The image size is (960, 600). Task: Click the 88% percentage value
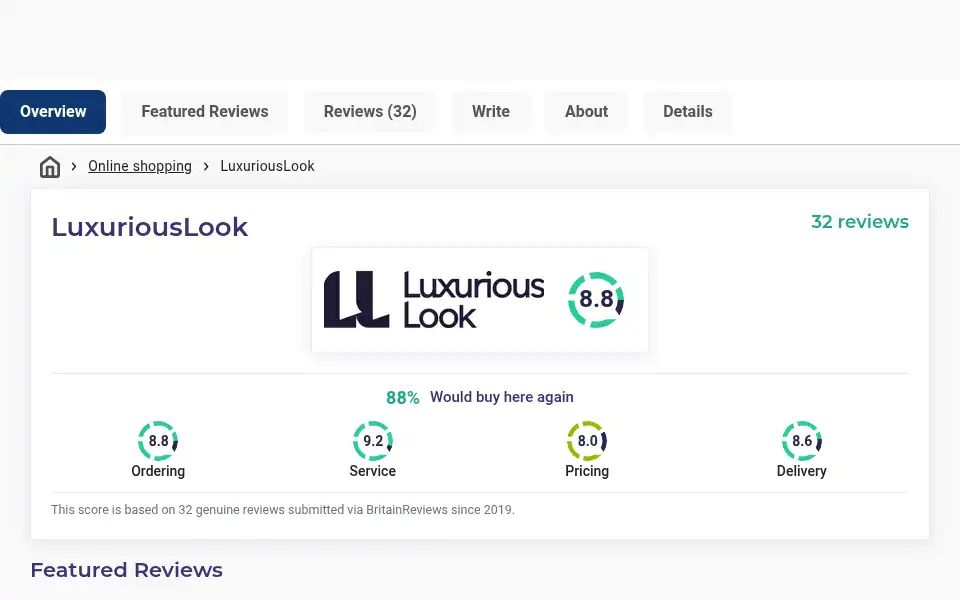click(403, 398)
